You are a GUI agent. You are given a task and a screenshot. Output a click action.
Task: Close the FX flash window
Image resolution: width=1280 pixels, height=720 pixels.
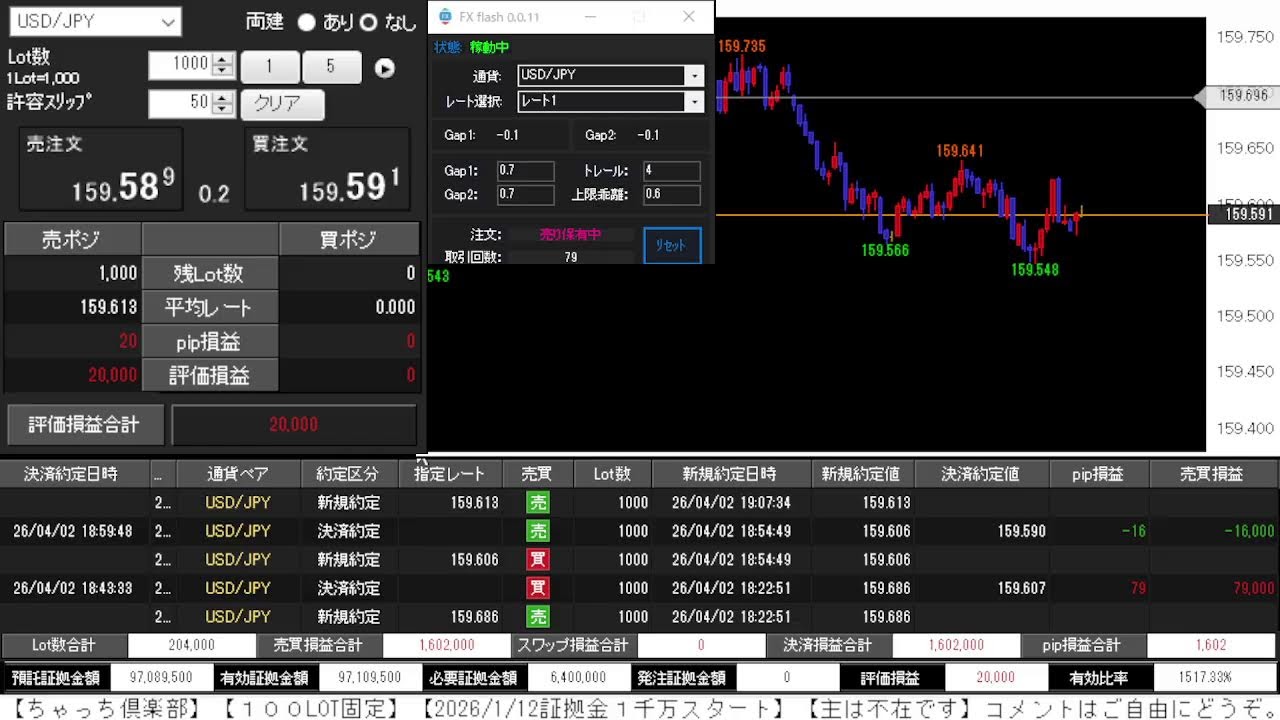tap(688, 17)
